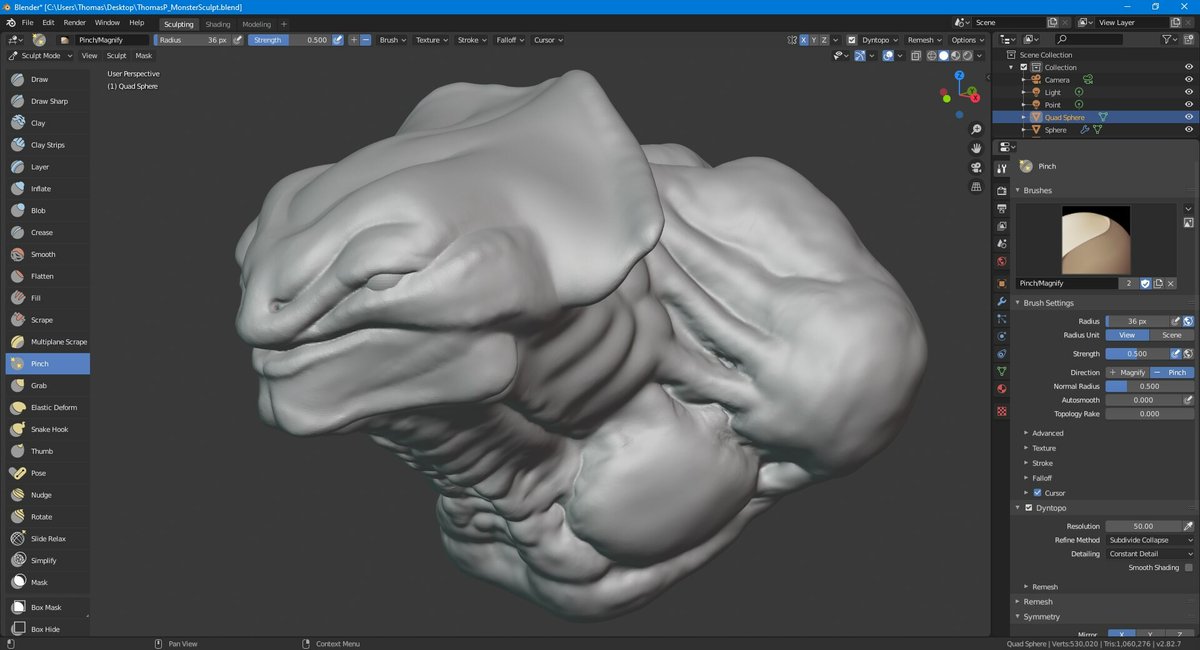The image size is (1200, 650).
Task: Pick the Snake Hook brush
Action: [47, 429]
